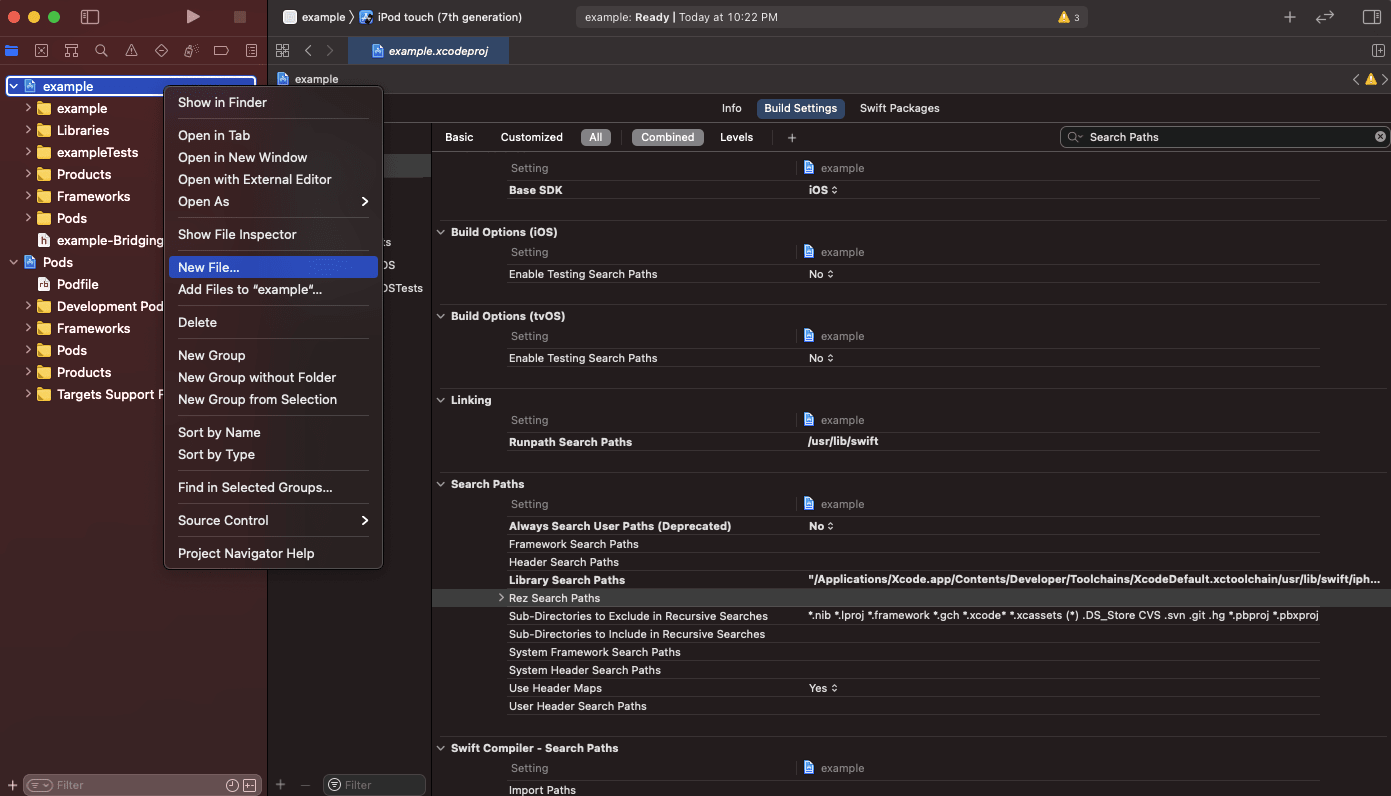Clear the Search Paths filter text

pos(1380,137)
